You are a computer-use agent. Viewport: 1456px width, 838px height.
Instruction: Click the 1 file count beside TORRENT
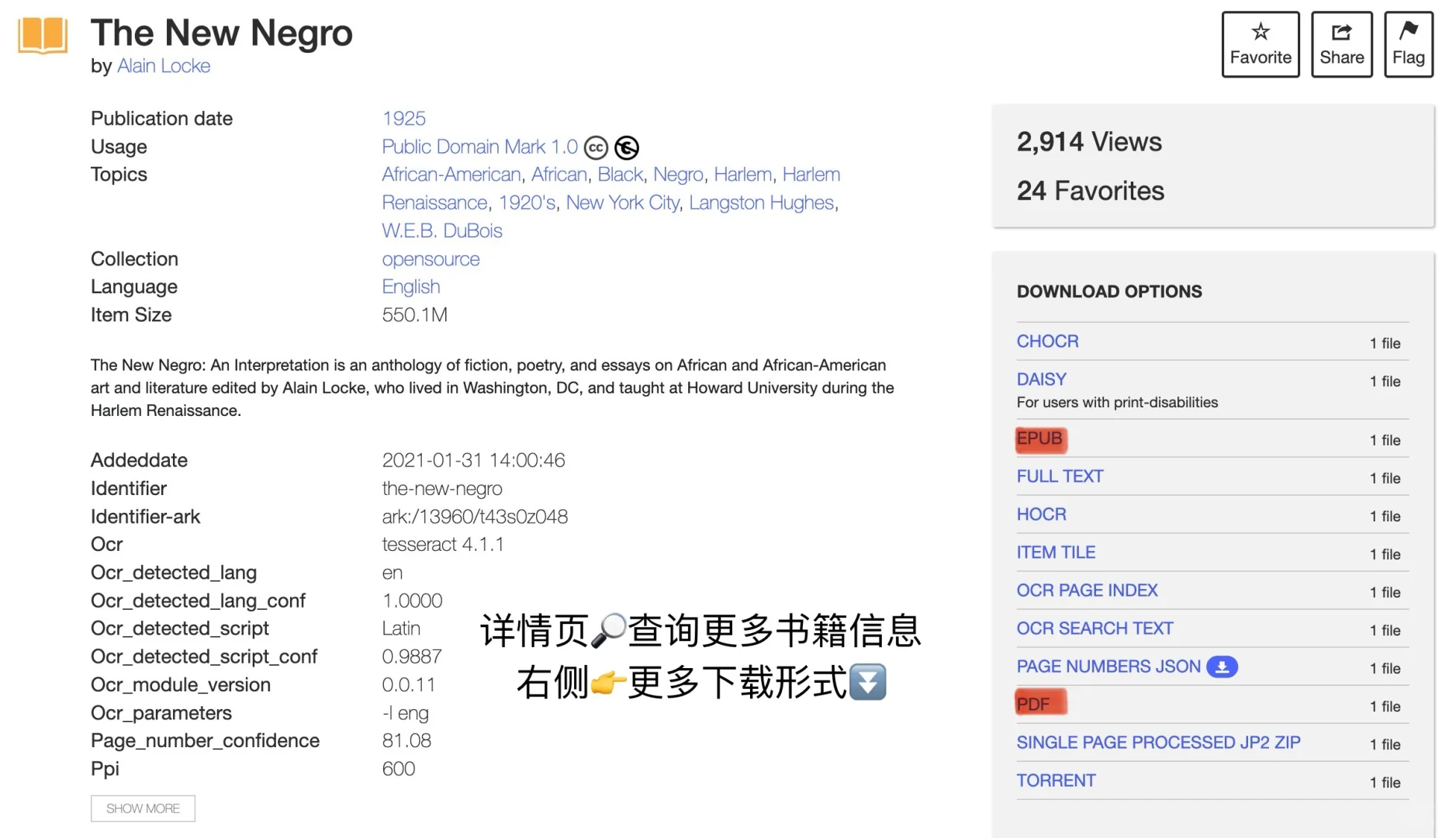tap(1385, 782)
